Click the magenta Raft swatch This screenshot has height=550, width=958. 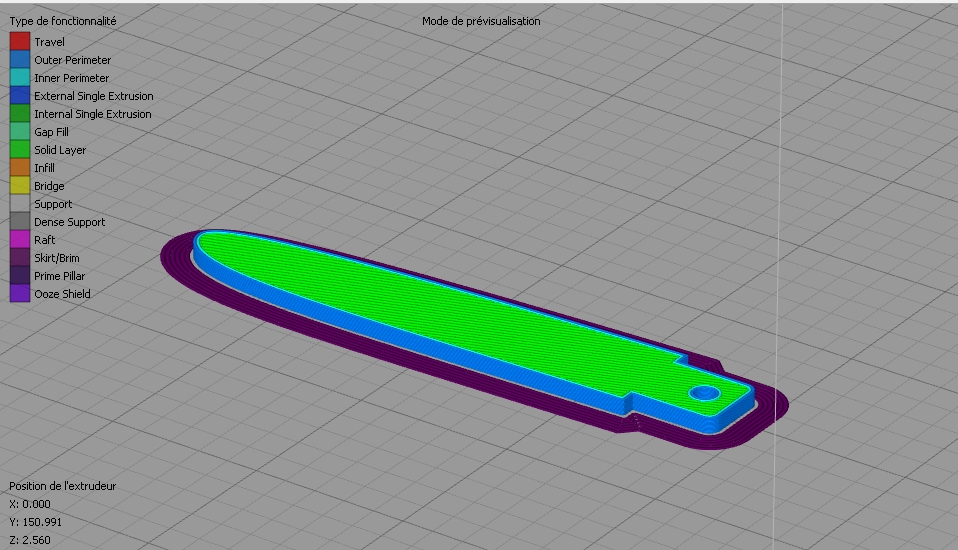20,240
